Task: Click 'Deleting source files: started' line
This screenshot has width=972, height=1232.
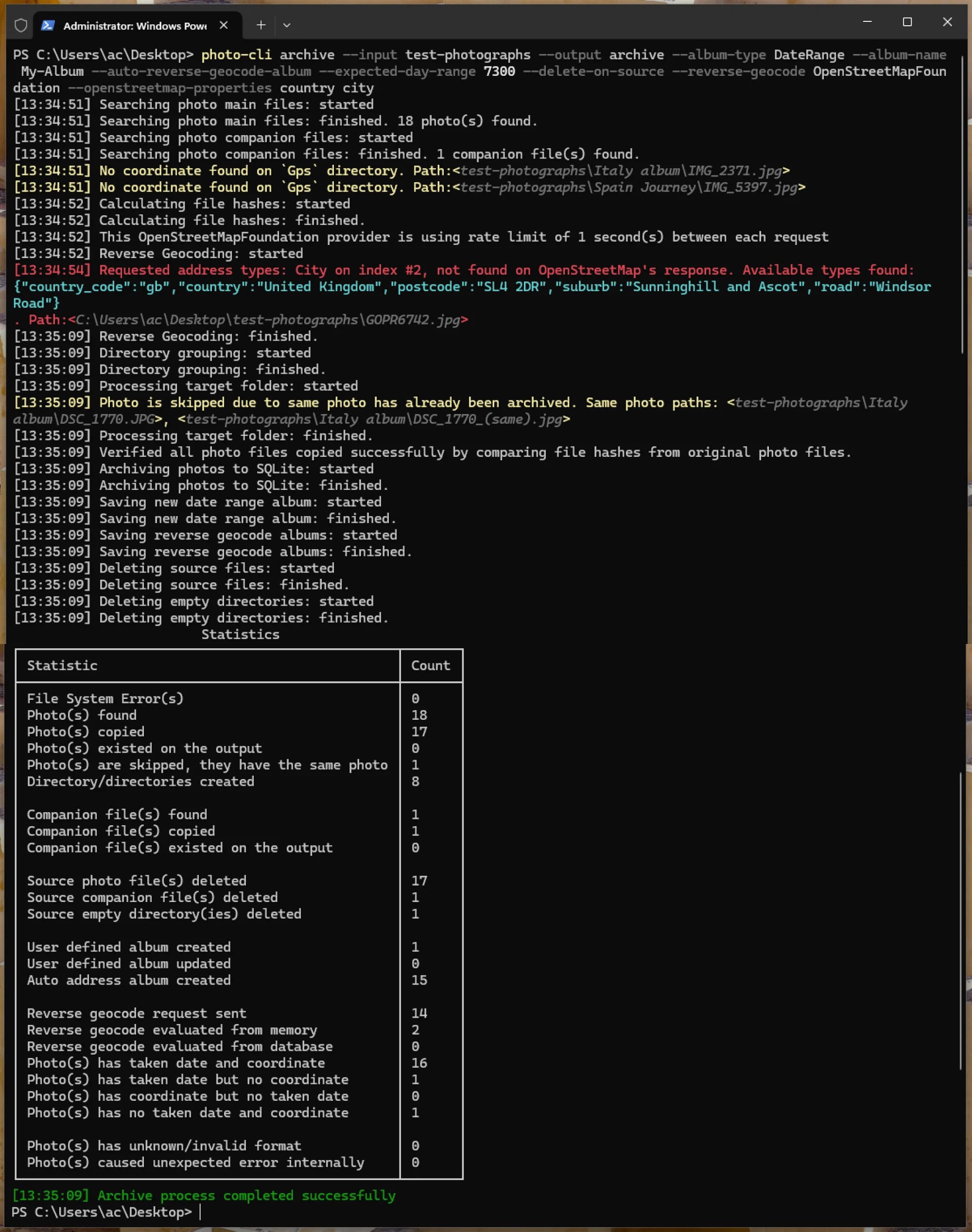Action: (174, 569)
